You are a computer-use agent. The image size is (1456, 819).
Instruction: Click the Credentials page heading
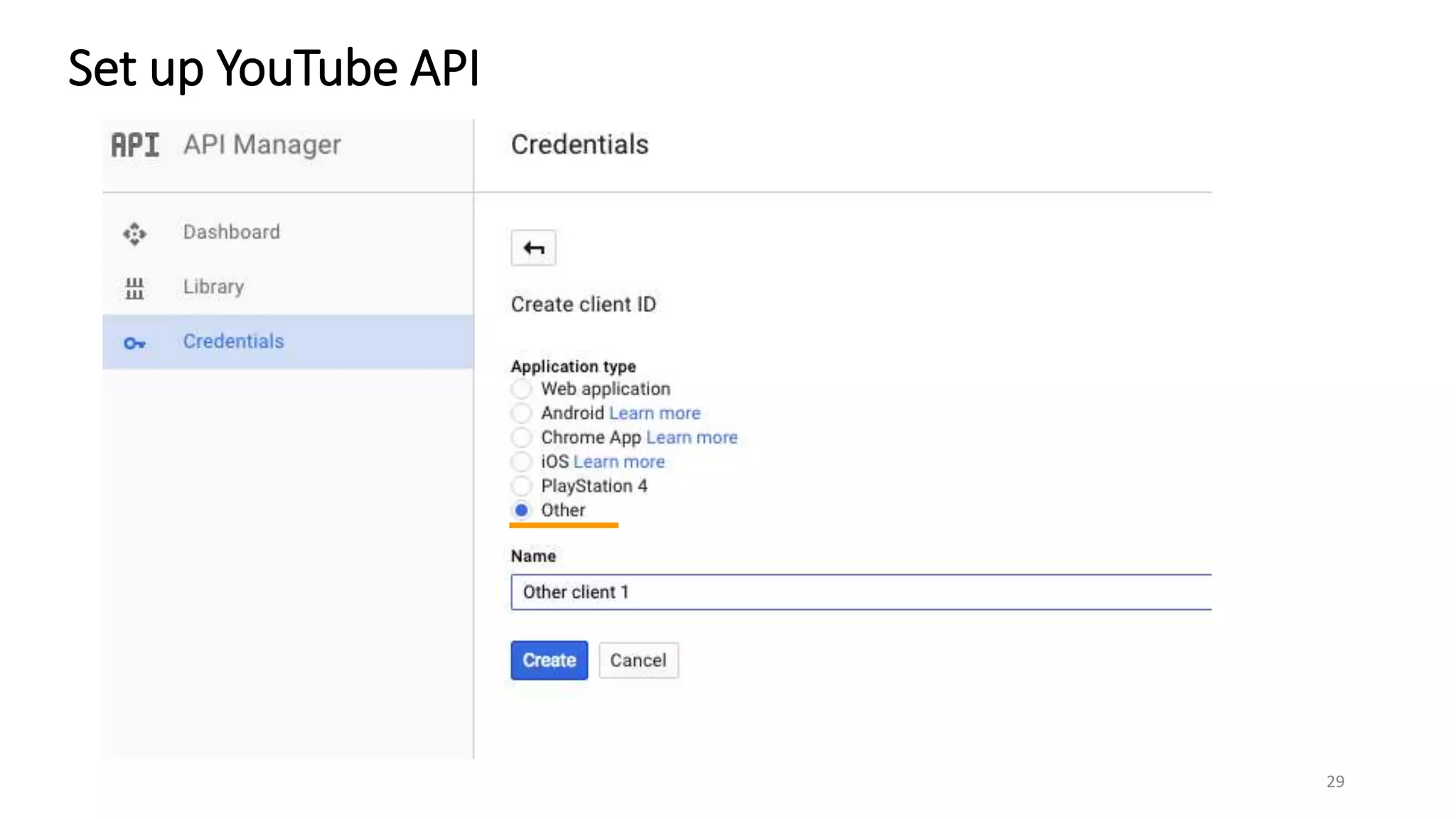pyautogui.click(x=579, y=144)
